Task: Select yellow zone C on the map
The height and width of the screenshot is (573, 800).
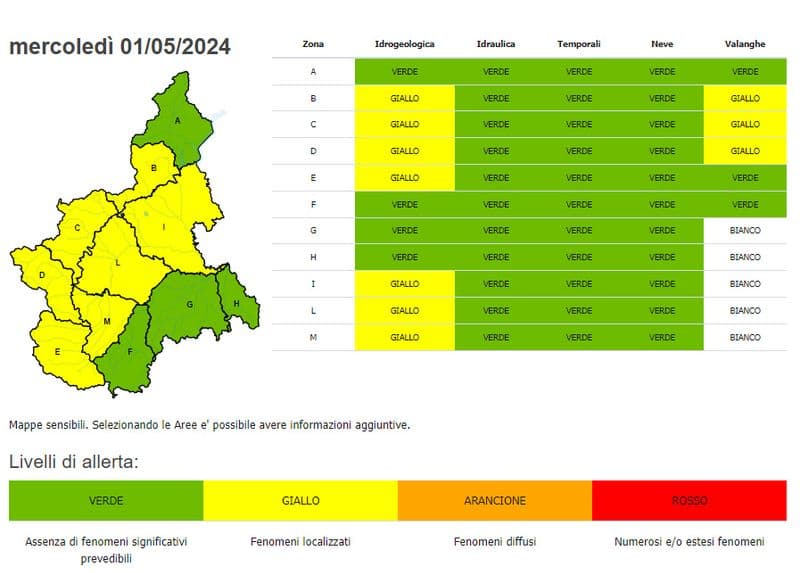Action: 76,229
